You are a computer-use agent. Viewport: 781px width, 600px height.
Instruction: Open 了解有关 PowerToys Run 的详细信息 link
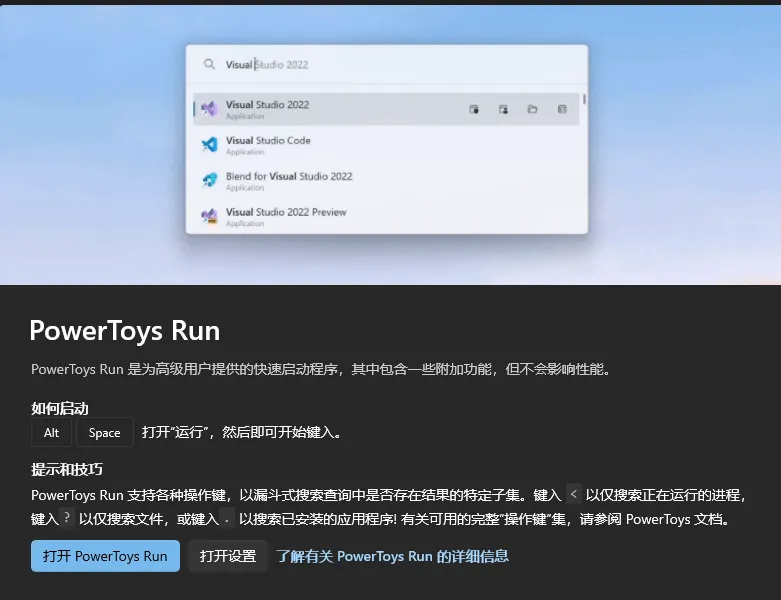coord(392,556)
